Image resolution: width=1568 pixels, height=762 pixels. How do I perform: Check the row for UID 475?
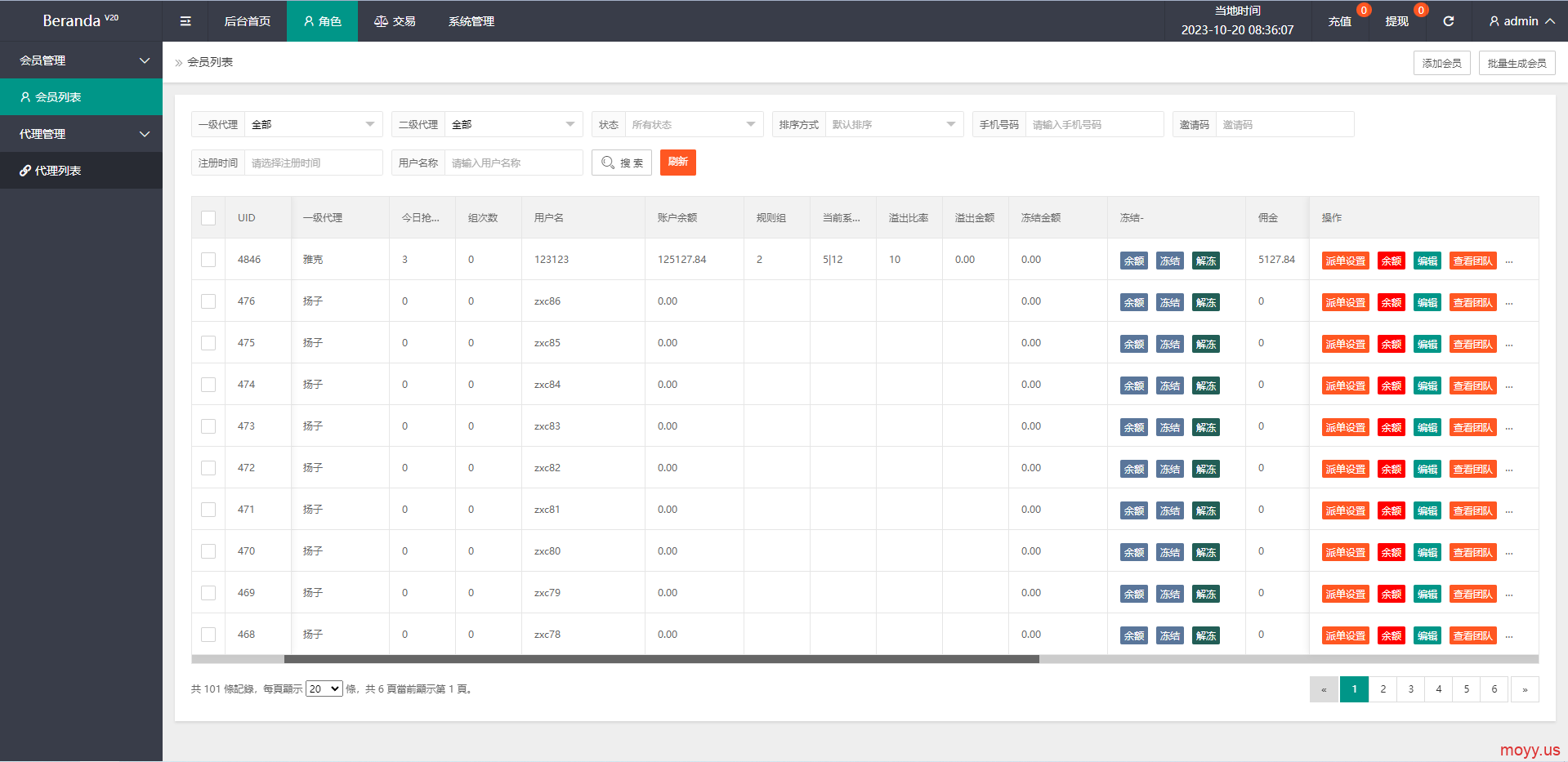click(208, 343)
